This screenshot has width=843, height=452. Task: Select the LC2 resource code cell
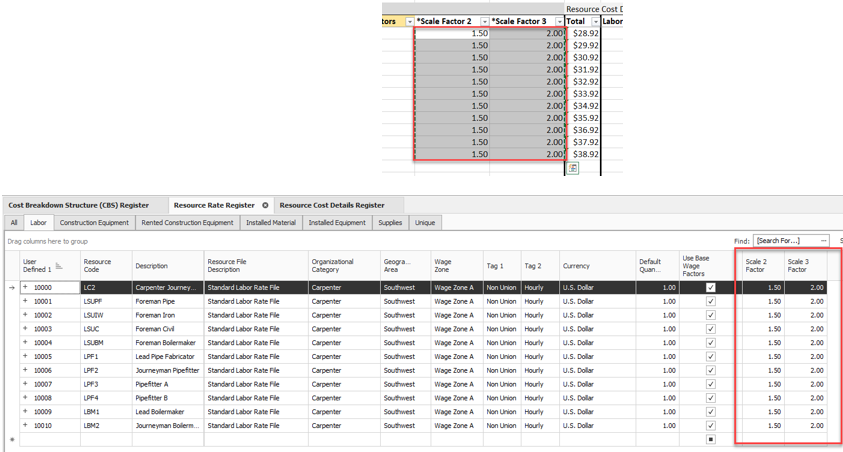pos(106,288)
